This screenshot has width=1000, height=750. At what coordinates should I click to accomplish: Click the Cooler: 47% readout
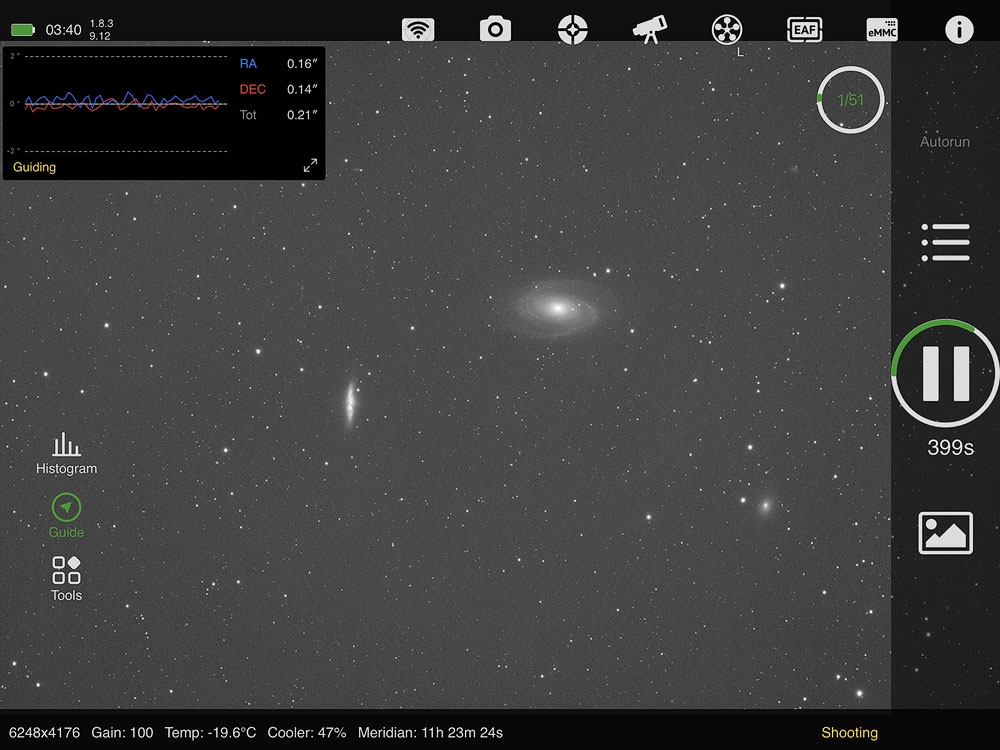[x=307, y=733]
